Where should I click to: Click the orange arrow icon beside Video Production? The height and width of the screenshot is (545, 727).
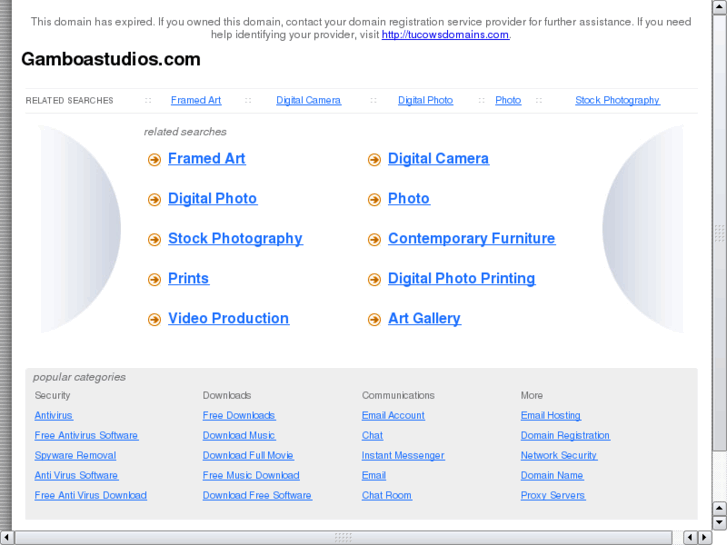154,319
